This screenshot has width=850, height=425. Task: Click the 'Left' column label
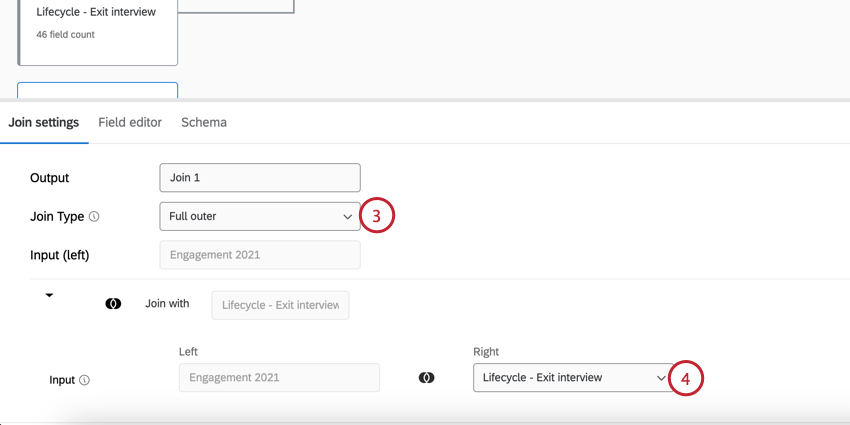point(188,352)
